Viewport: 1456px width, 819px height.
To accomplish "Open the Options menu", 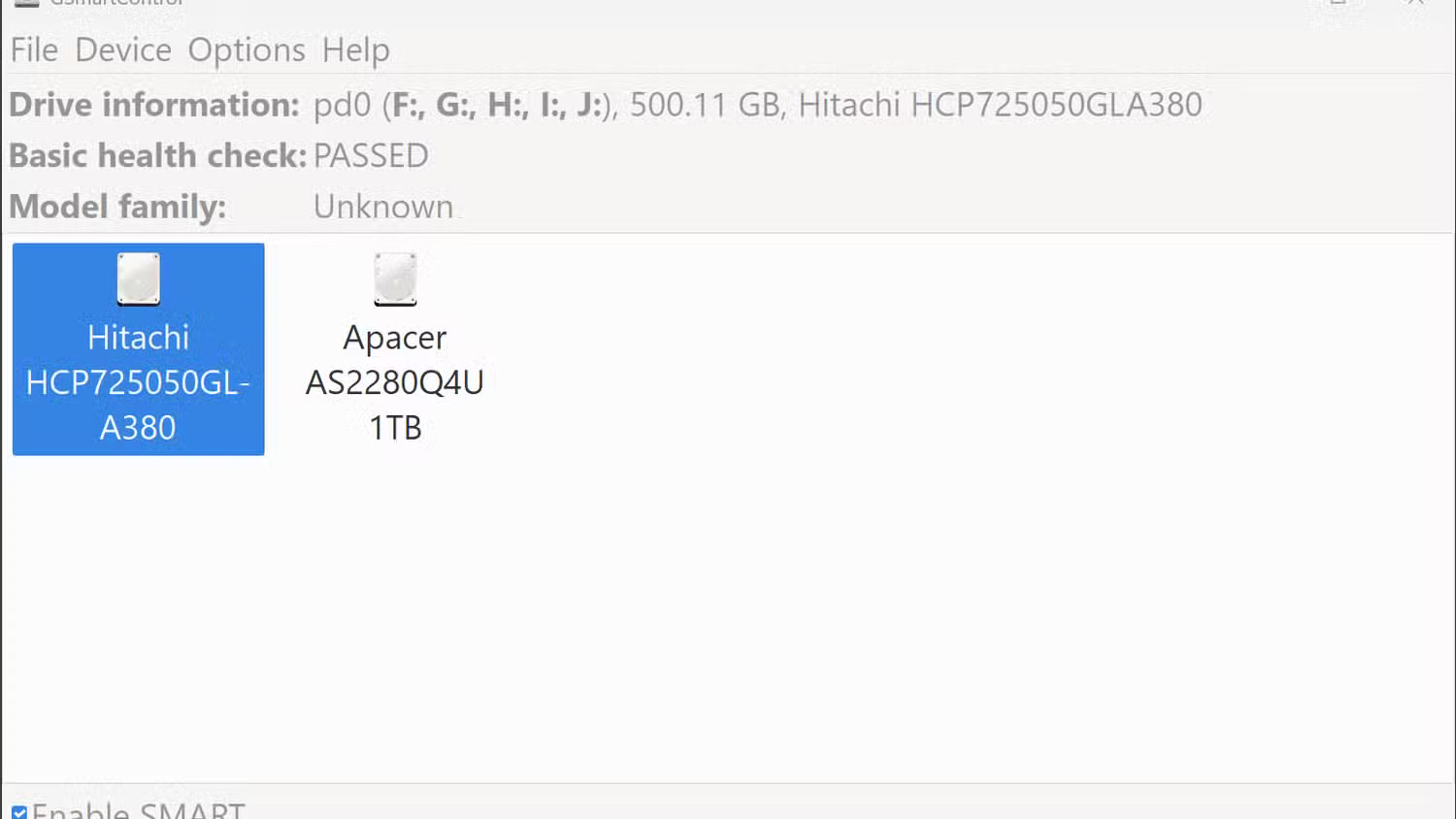I will (248, 49).
